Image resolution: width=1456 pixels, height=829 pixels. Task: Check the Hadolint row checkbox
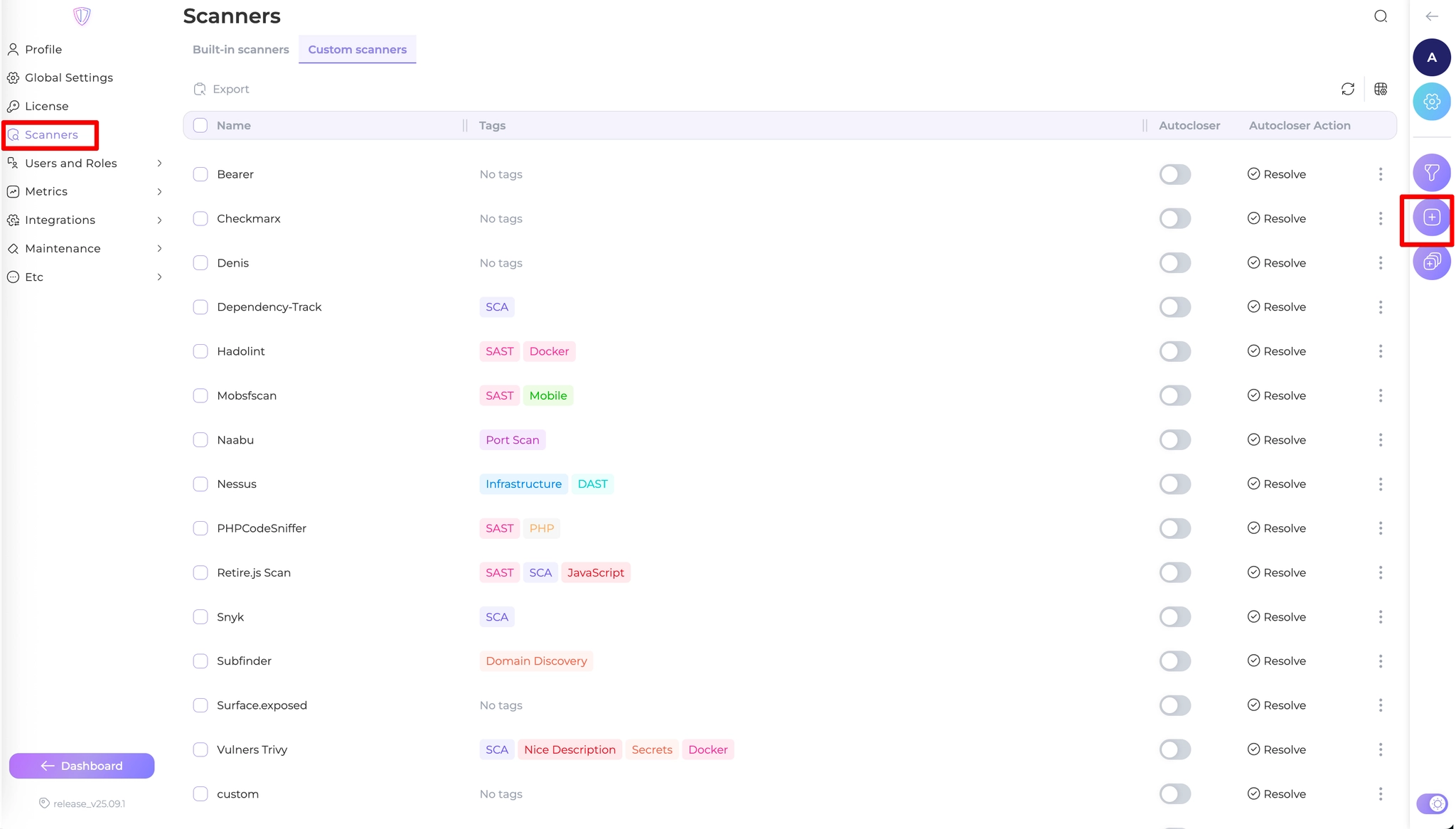coord(200,351)
